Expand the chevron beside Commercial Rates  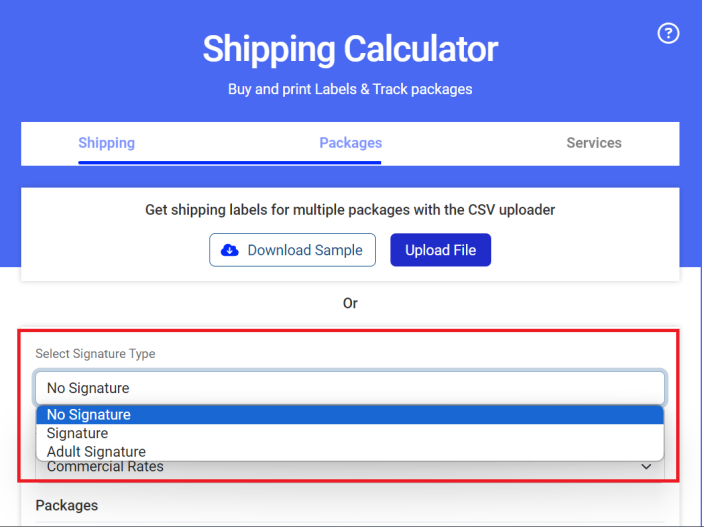pyautogui.click(x=646, y=467)
